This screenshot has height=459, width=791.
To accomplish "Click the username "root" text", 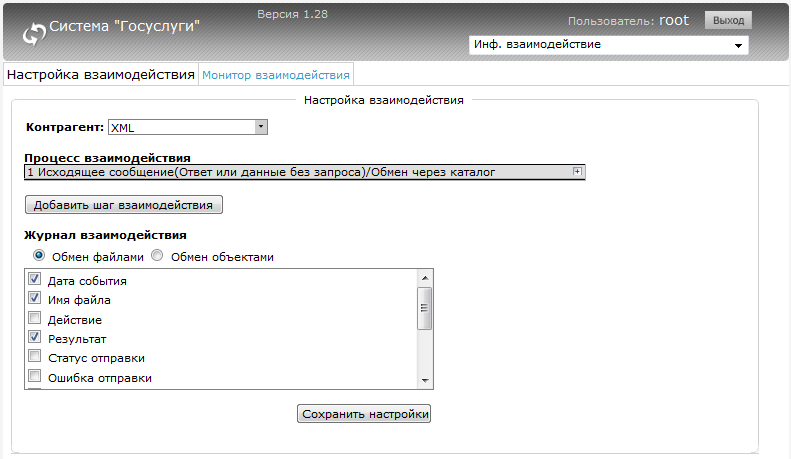I will pyautogui.click(x=674, y=20).
